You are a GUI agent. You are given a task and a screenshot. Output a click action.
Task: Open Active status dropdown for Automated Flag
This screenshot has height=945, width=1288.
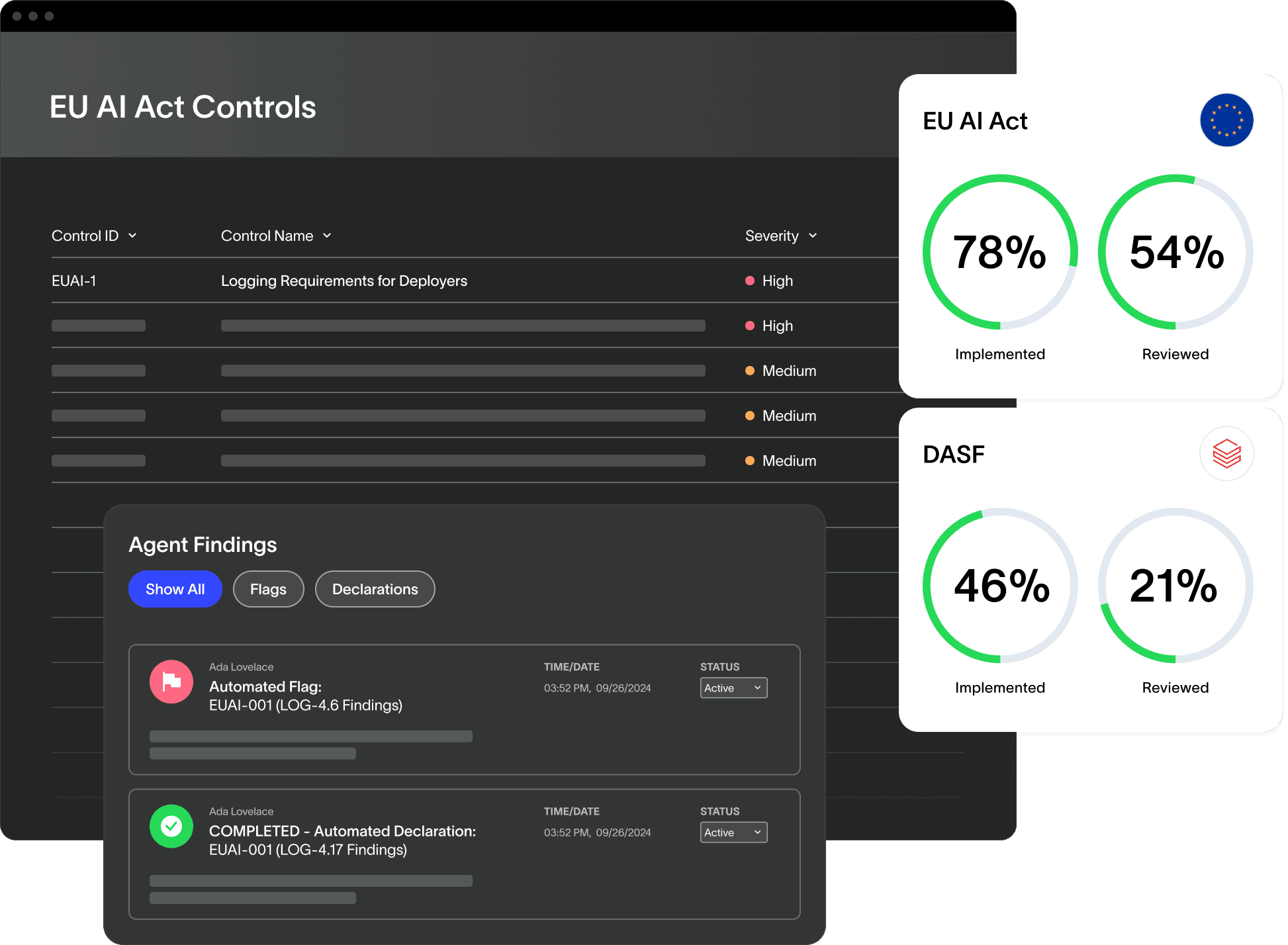(x=733, y=688)
